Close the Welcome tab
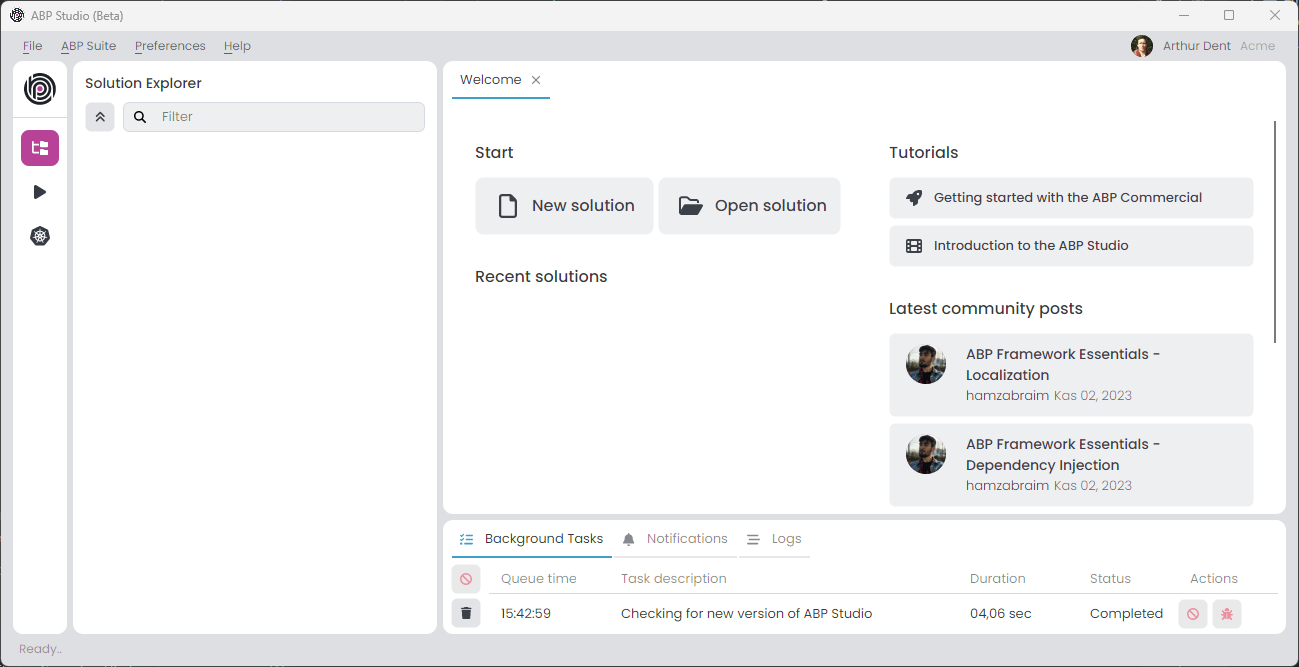The width and height of the screenshot is (1299, 667). pos(536,80)
